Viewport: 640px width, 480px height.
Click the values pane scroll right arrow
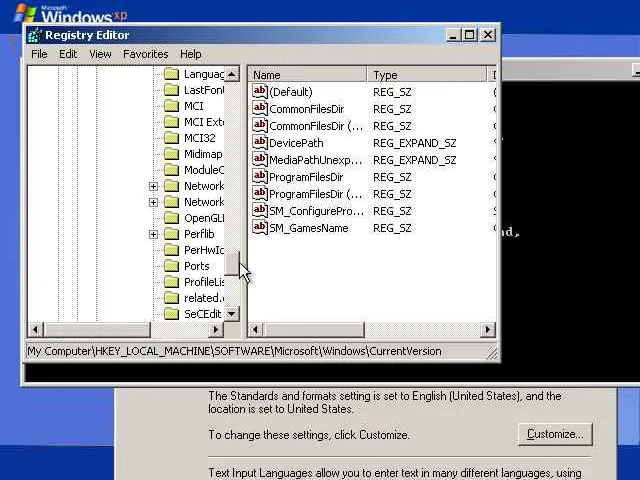click(488, 329)
